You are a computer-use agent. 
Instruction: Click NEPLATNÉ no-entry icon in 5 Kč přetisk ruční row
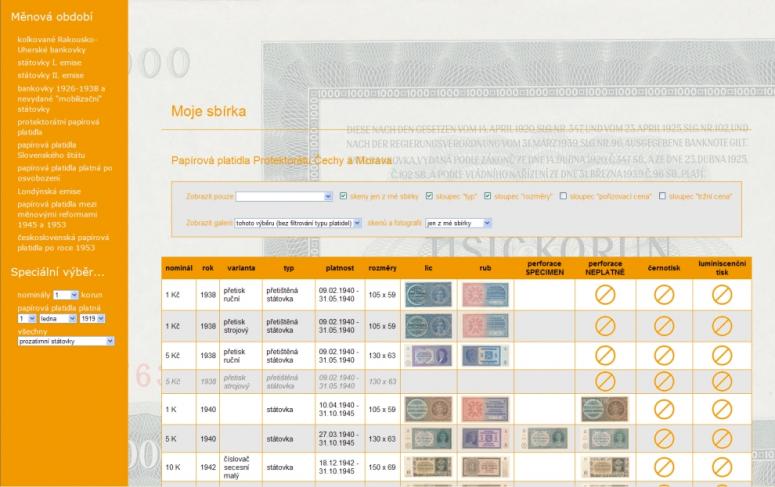pos(605,355)
